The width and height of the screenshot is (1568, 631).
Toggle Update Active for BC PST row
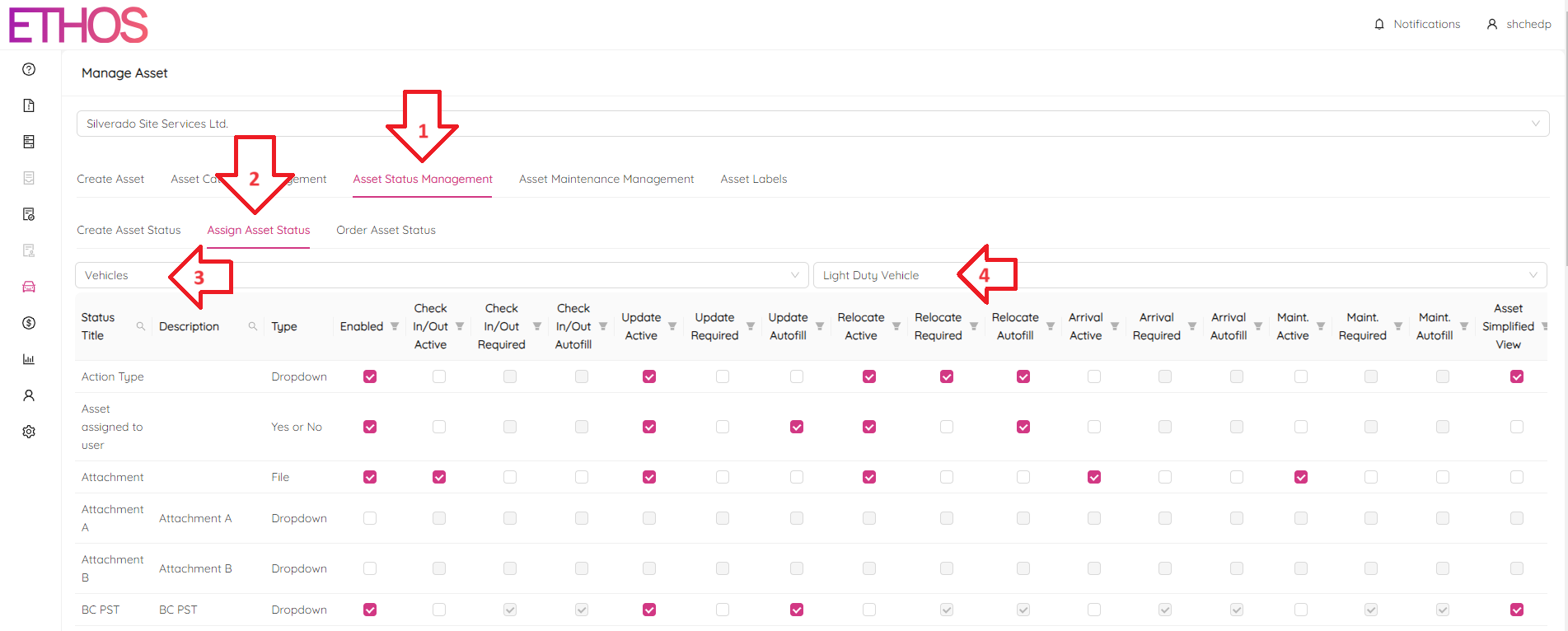coord(649,610)
